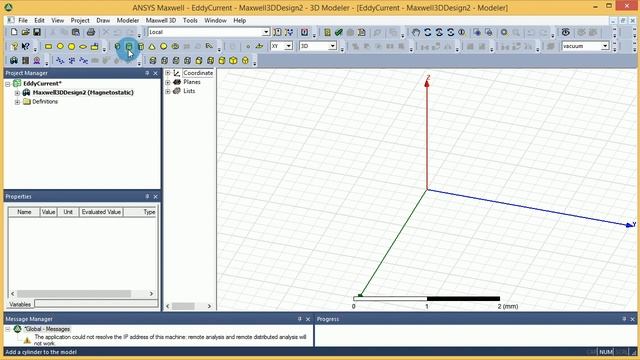Click the Open folder icon

coord(25,32)
